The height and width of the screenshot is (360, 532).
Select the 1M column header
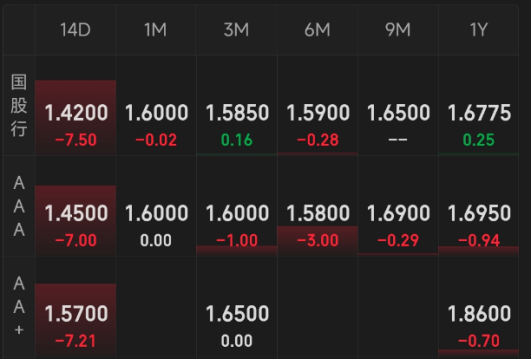click(156, 30)
